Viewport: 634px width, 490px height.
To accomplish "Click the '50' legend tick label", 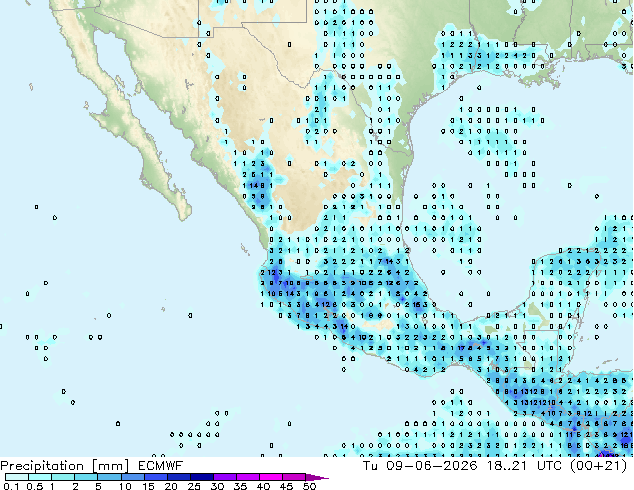I will (310, 486).
